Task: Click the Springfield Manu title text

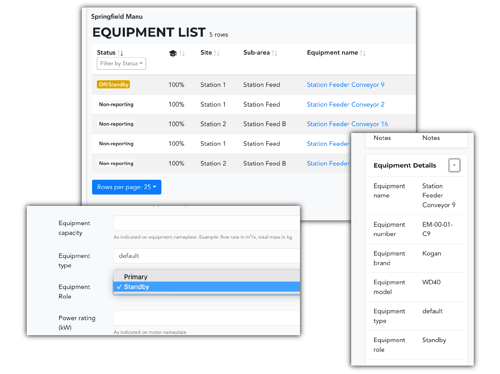Action: pyautogui.click(x=117, y=16)
